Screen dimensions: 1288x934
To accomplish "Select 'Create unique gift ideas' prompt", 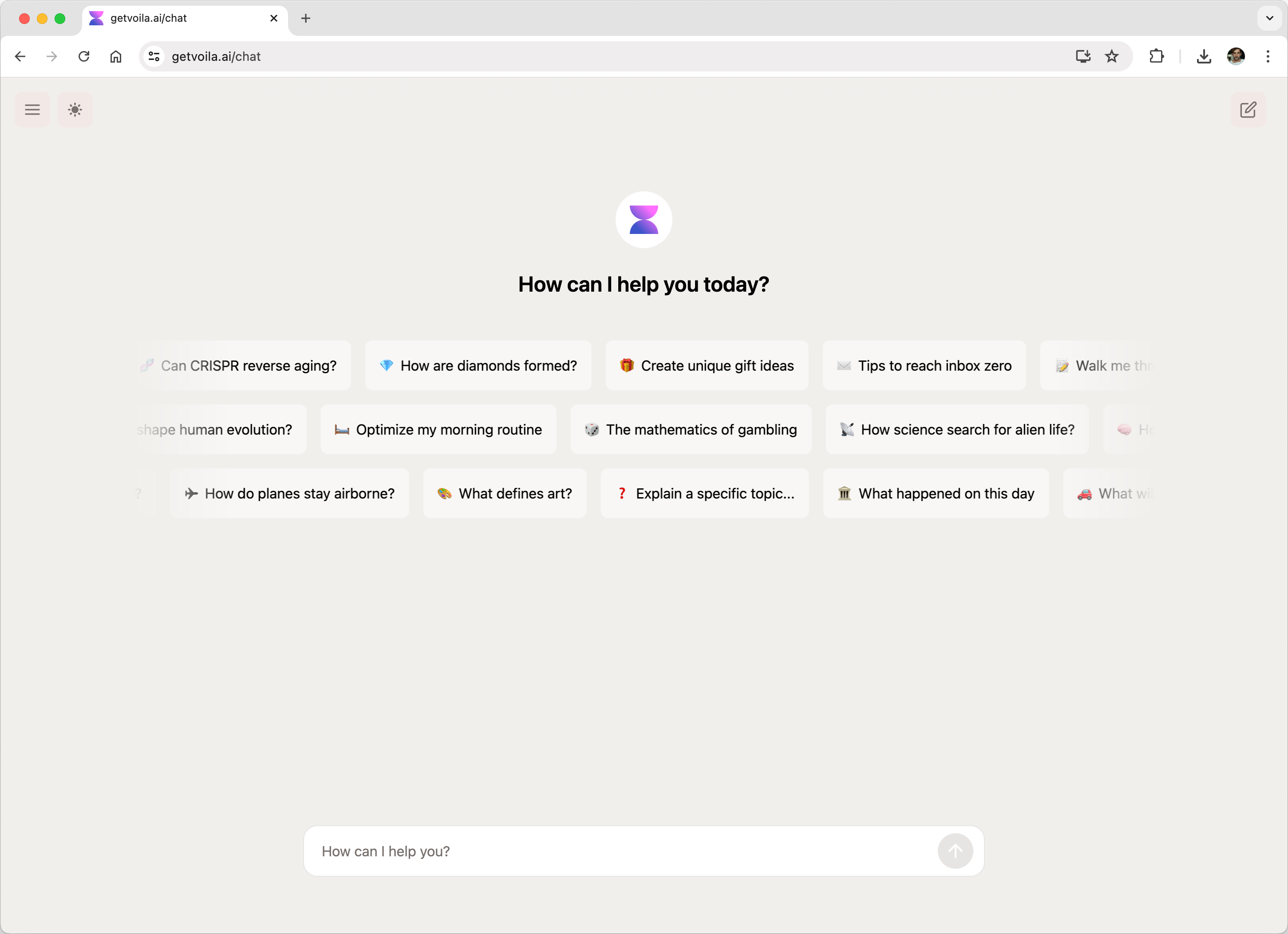I will pos(707,365).
